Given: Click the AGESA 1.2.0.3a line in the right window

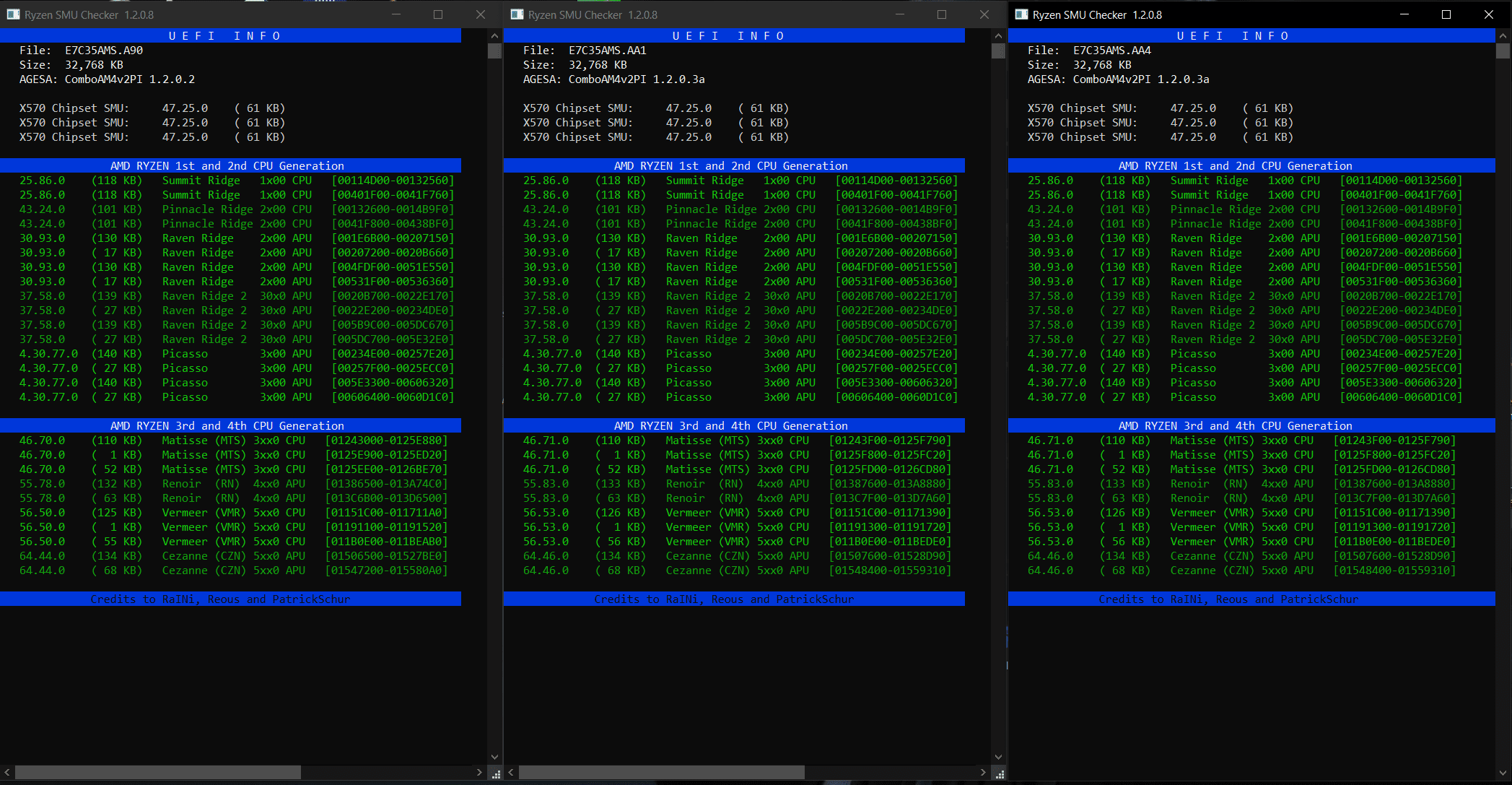Looking at the screenshot, I should pyautogui.click(x=1118, y=79).
